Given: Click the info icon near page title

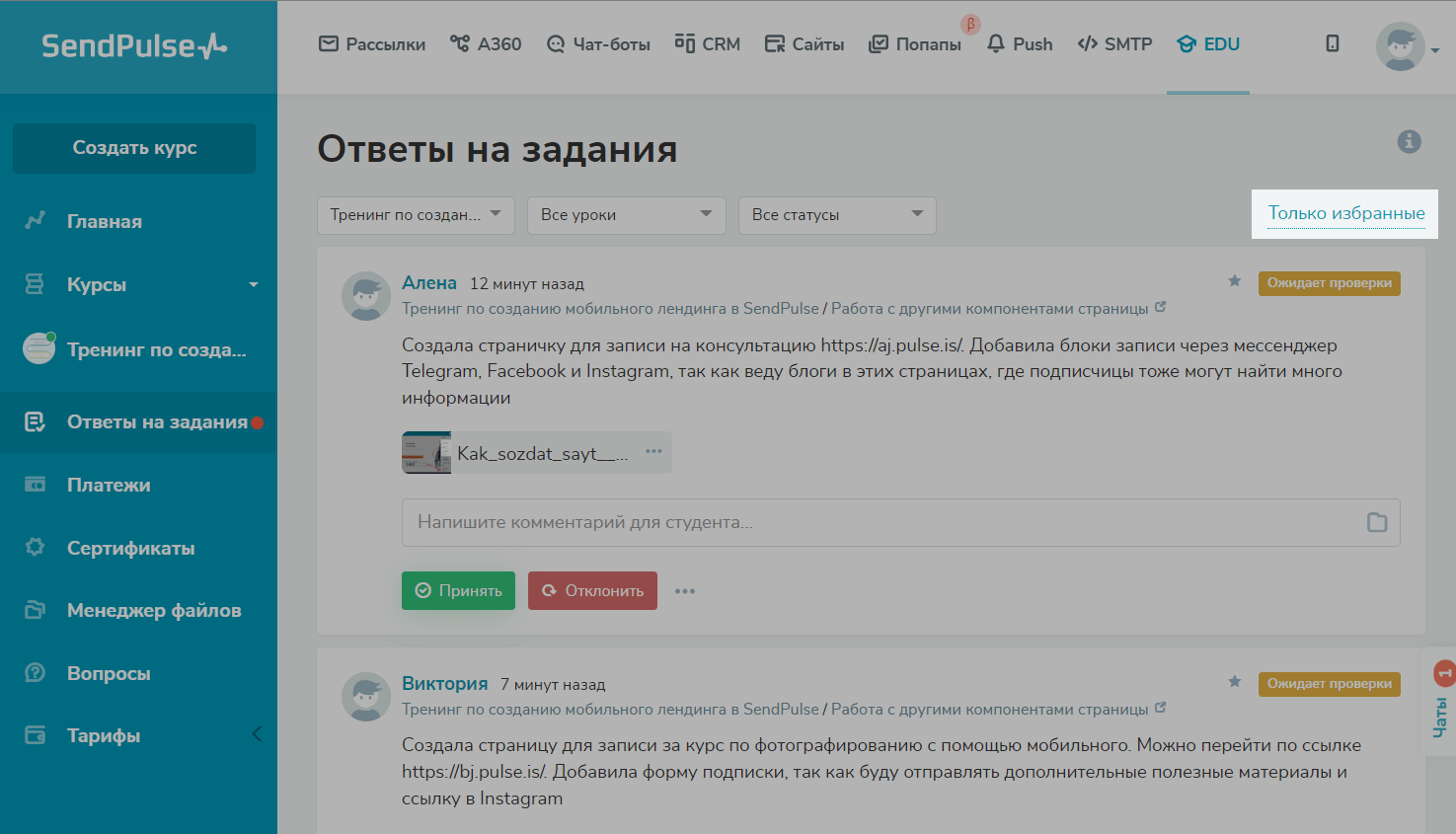Looking at the screenshot, I should tap(1409, 142).
